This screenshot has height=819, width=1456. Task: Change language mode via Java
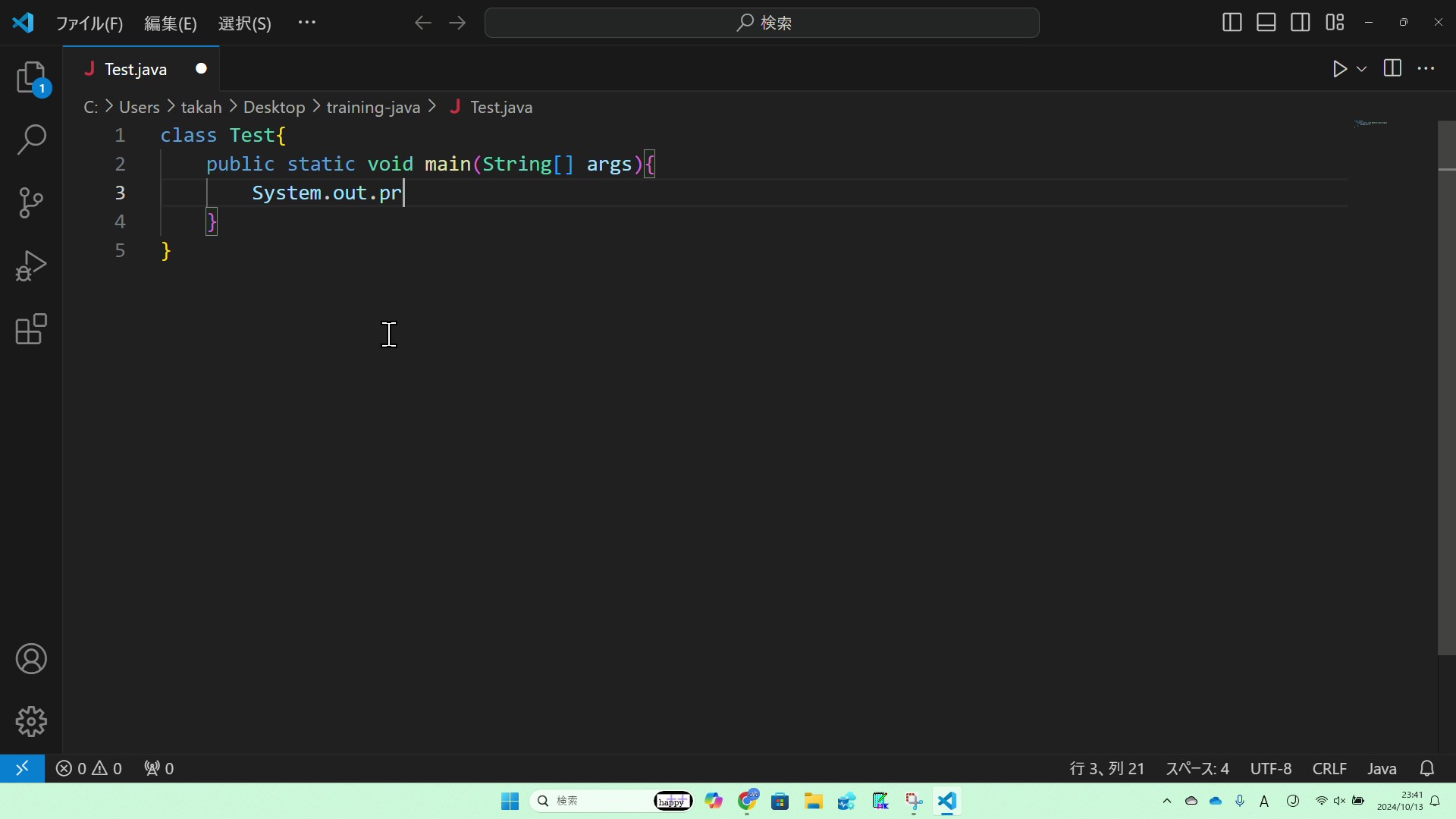click(x=1382, y=769)
